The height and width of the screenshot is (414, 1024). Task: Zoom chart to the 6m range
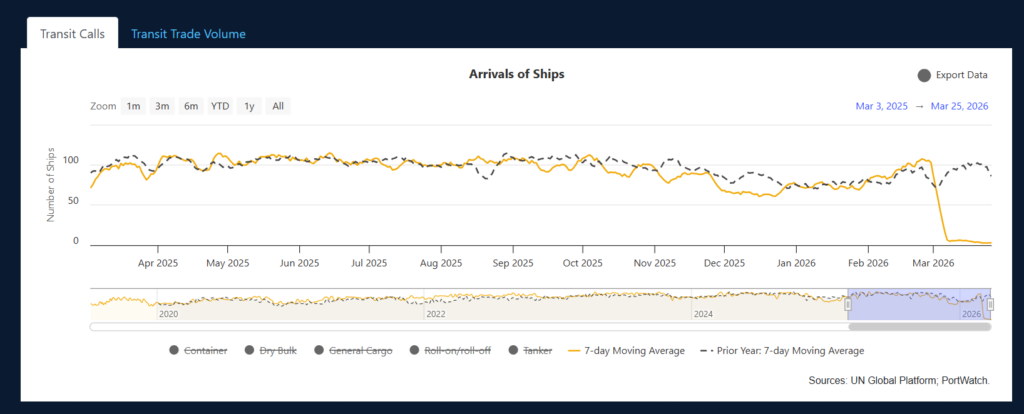click(190, 106)
